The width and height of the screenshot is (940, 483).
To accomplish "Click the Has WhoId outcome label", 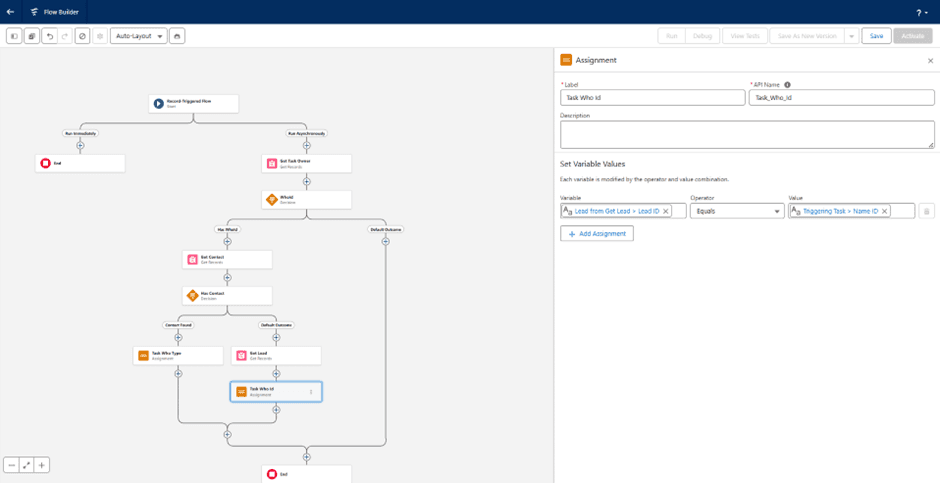I will point(227,229).
